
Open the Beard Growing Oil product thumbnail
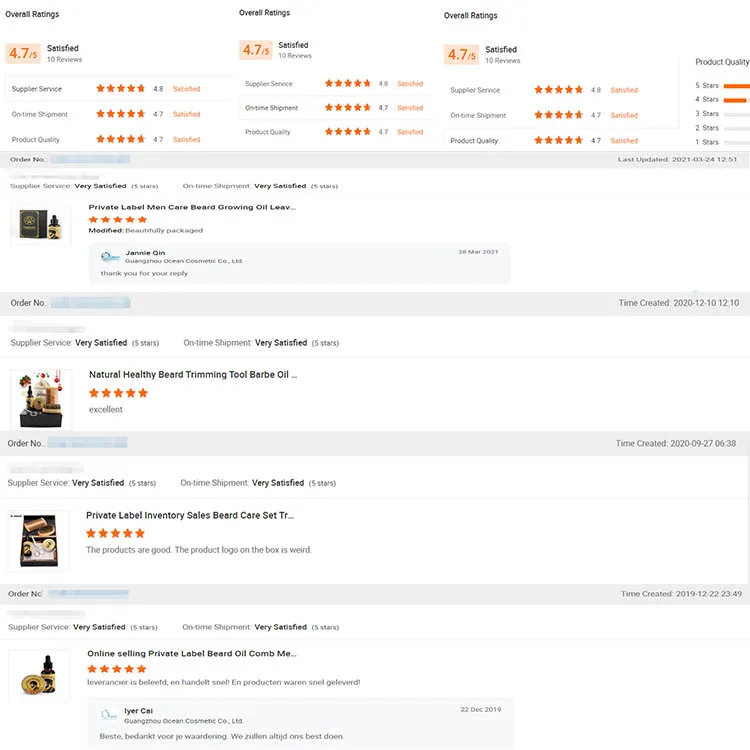coord(40,225)
